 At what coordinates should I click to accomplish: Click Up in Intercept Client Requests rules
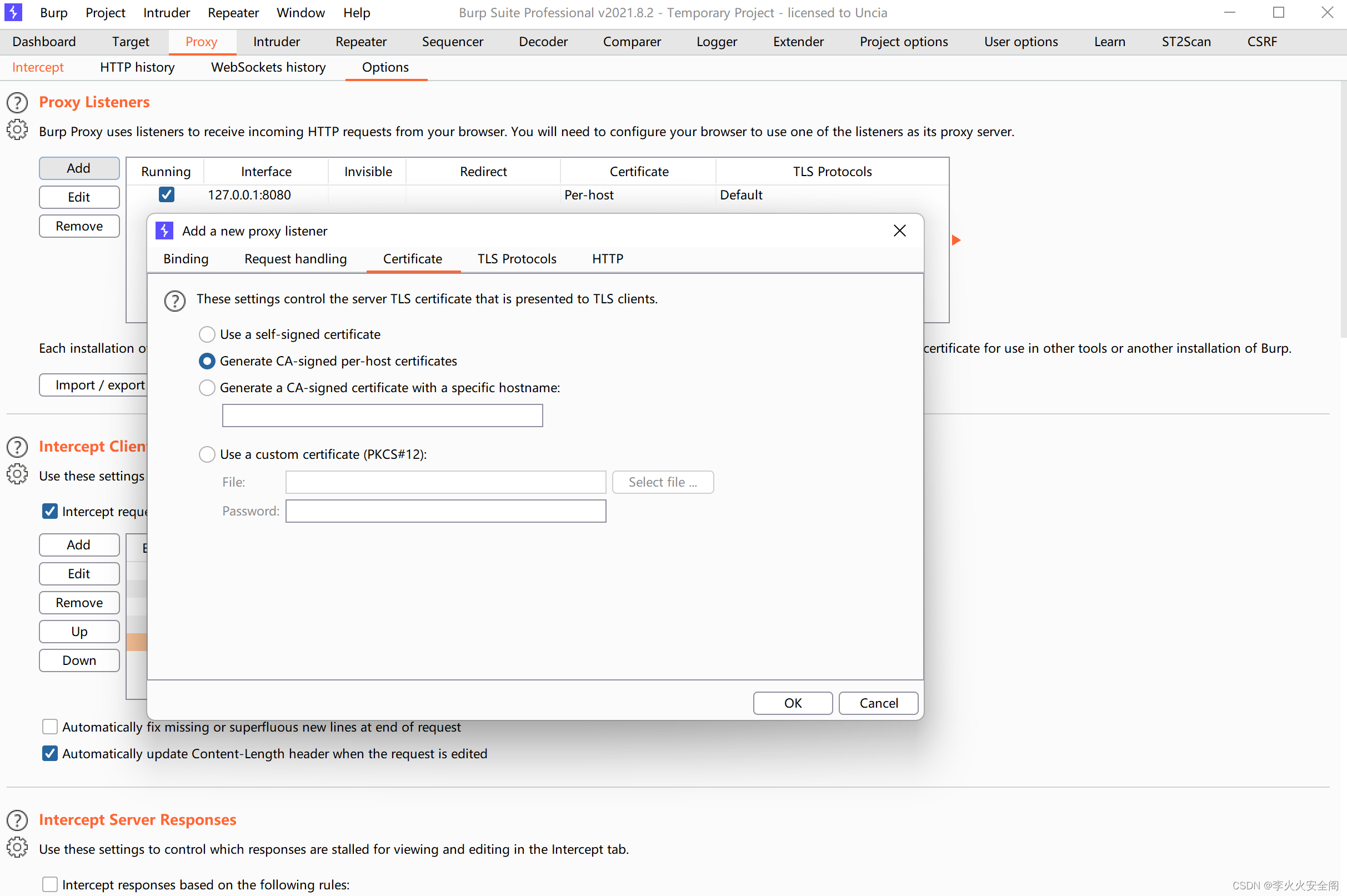(79, 632)
